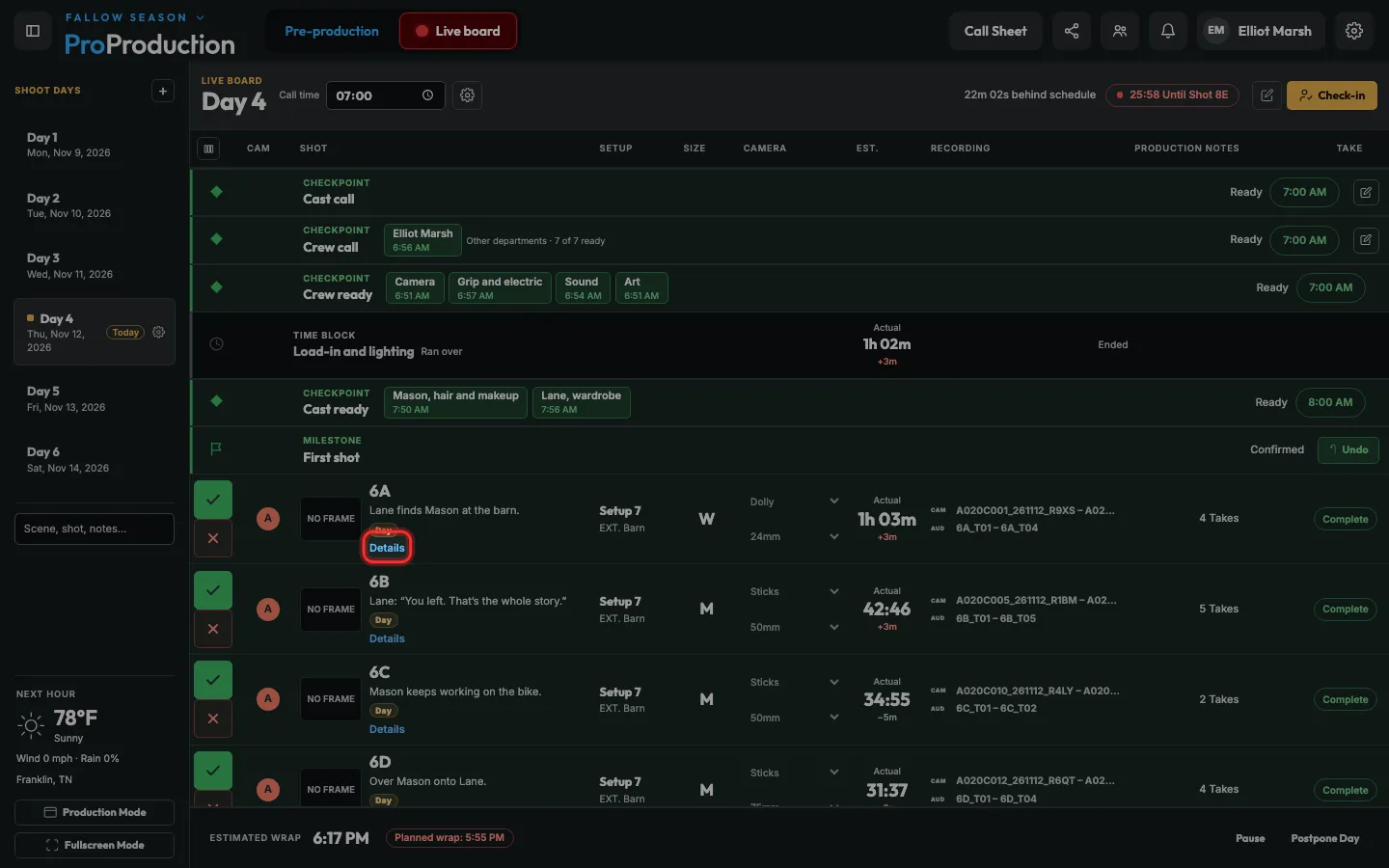1389x868 pixels.
Task: Open the share icon in header
Action: tap(1072, 31)
